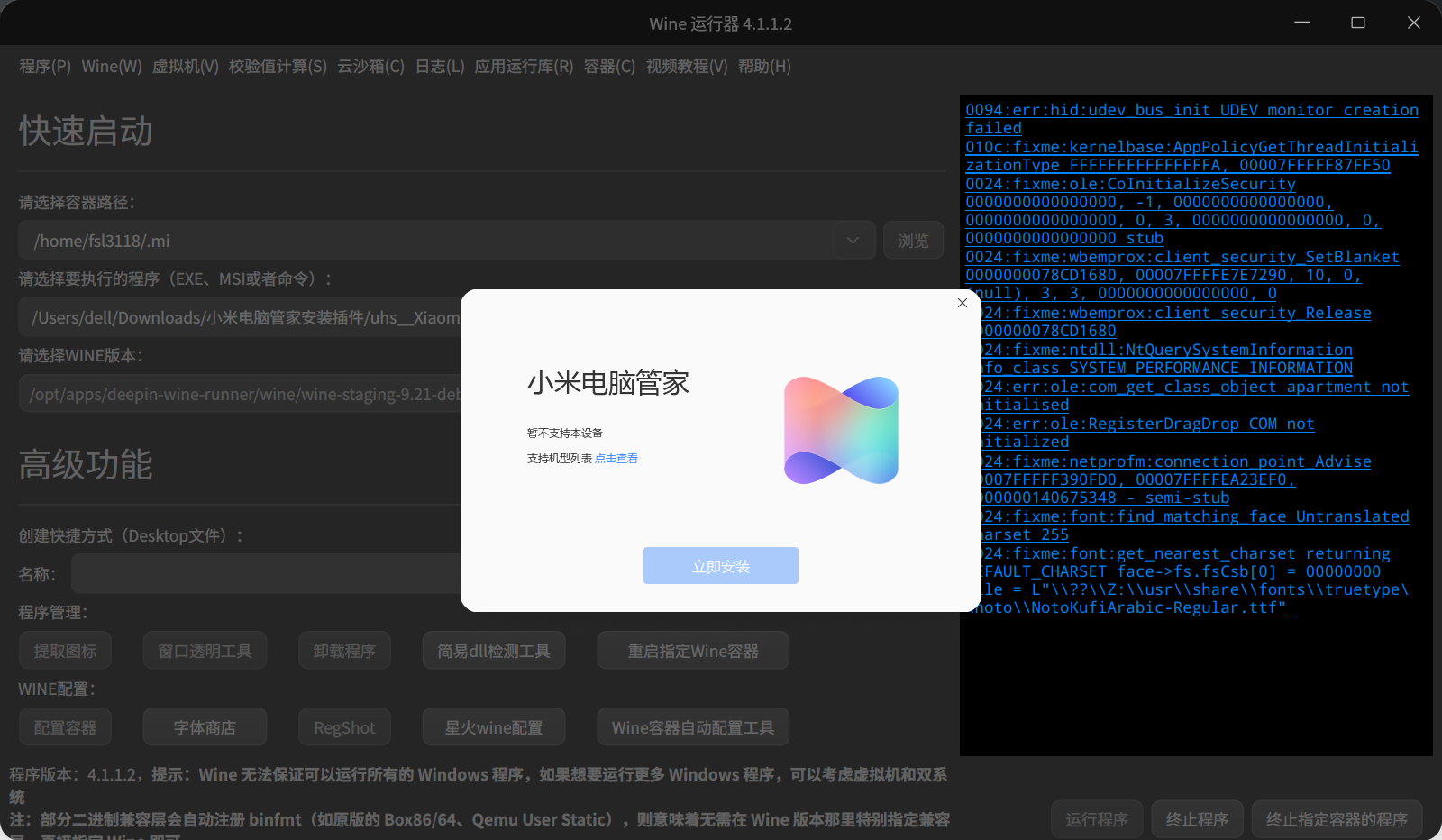This screenshot has width=1442, height=840.
Task: Click the udev_bus_init error log line
Action: (1191, 119)
